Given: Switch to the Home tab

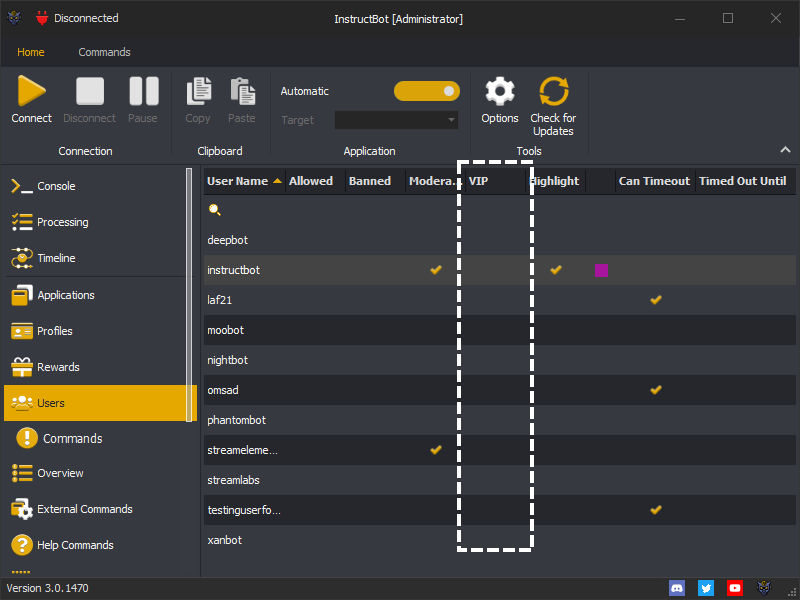Looking at the screenshot, I should pos(31,52).
